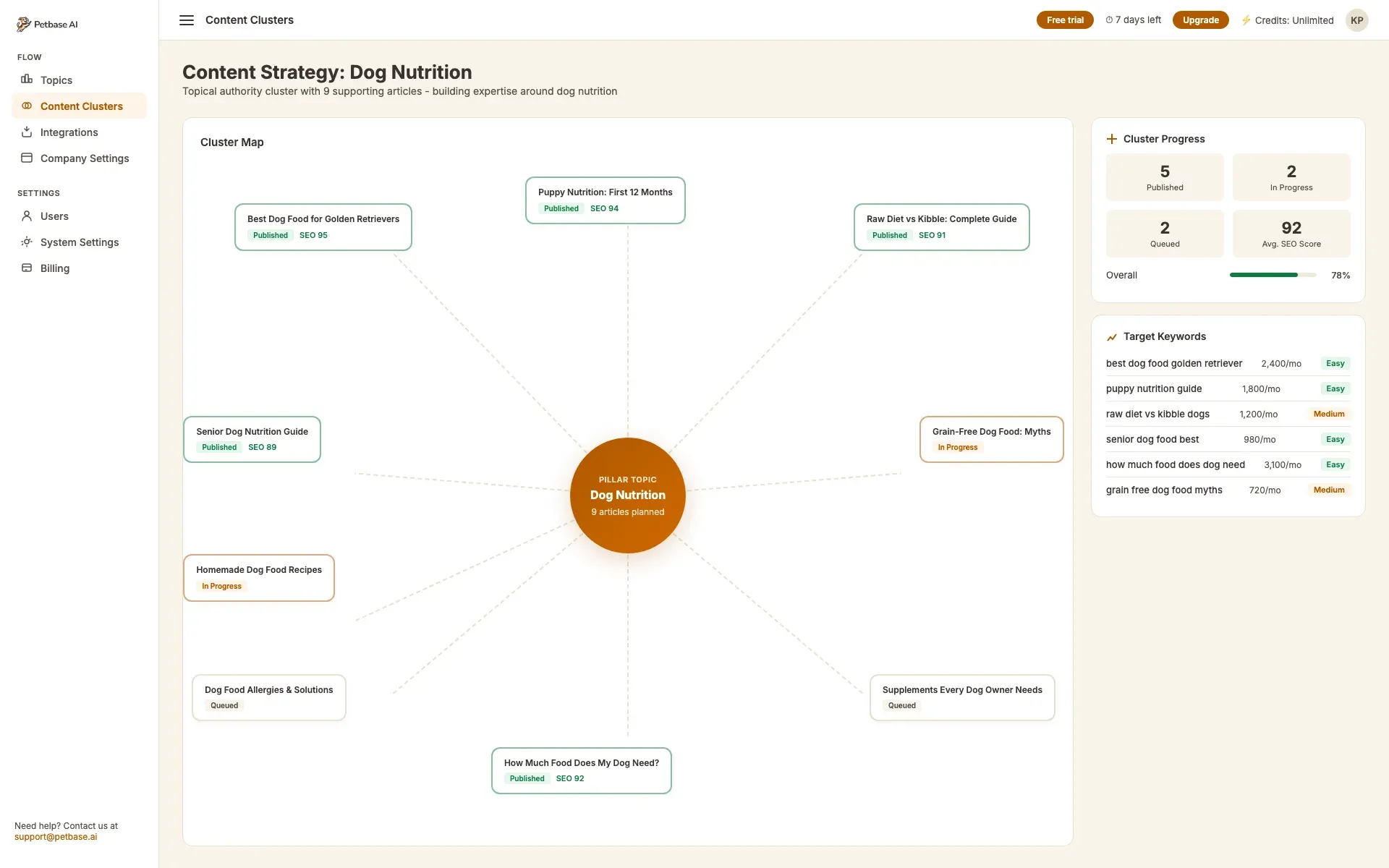Select the Dog Nutrition pillar topic circle
The height and width of the screenshot is (868, 1389).
point(627,495)
